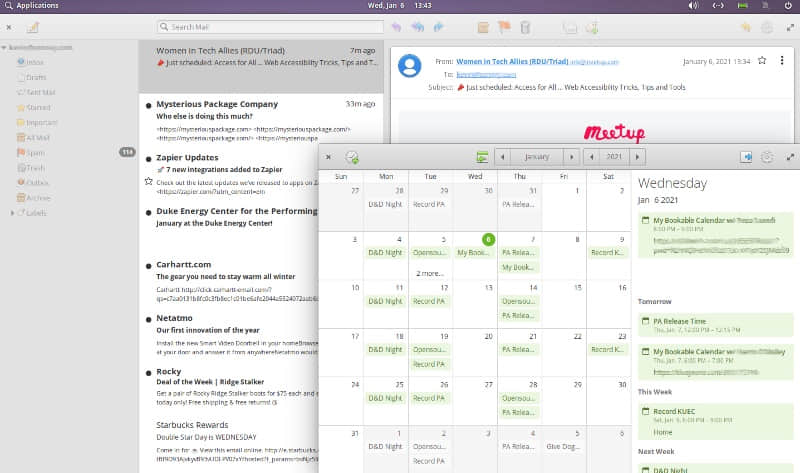
Task: Click the reply arrow icon in mail toolbar
Action: tap(397, 27)
